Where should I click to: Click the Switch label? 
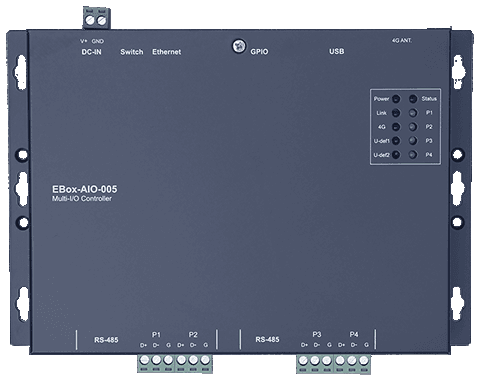[x=132, y=52]
